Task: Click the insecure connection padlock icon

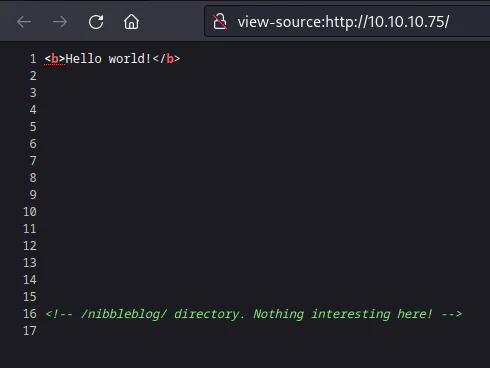Action: point(220,22)
